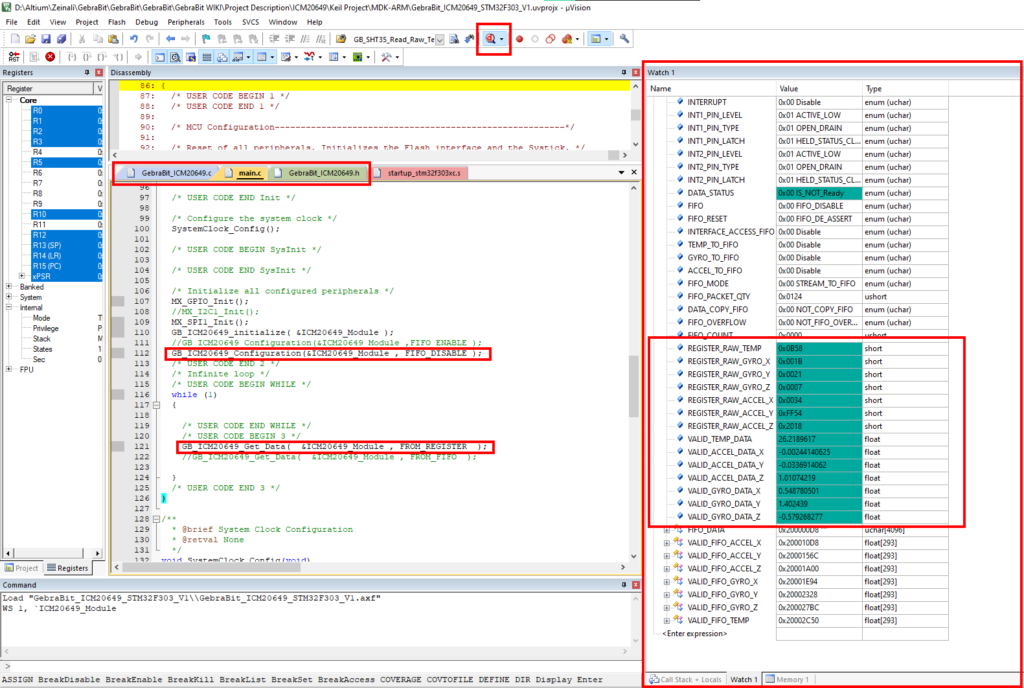Disable all breakpoints icon
The image size is (1024, 688).
(x=551, y=39)
